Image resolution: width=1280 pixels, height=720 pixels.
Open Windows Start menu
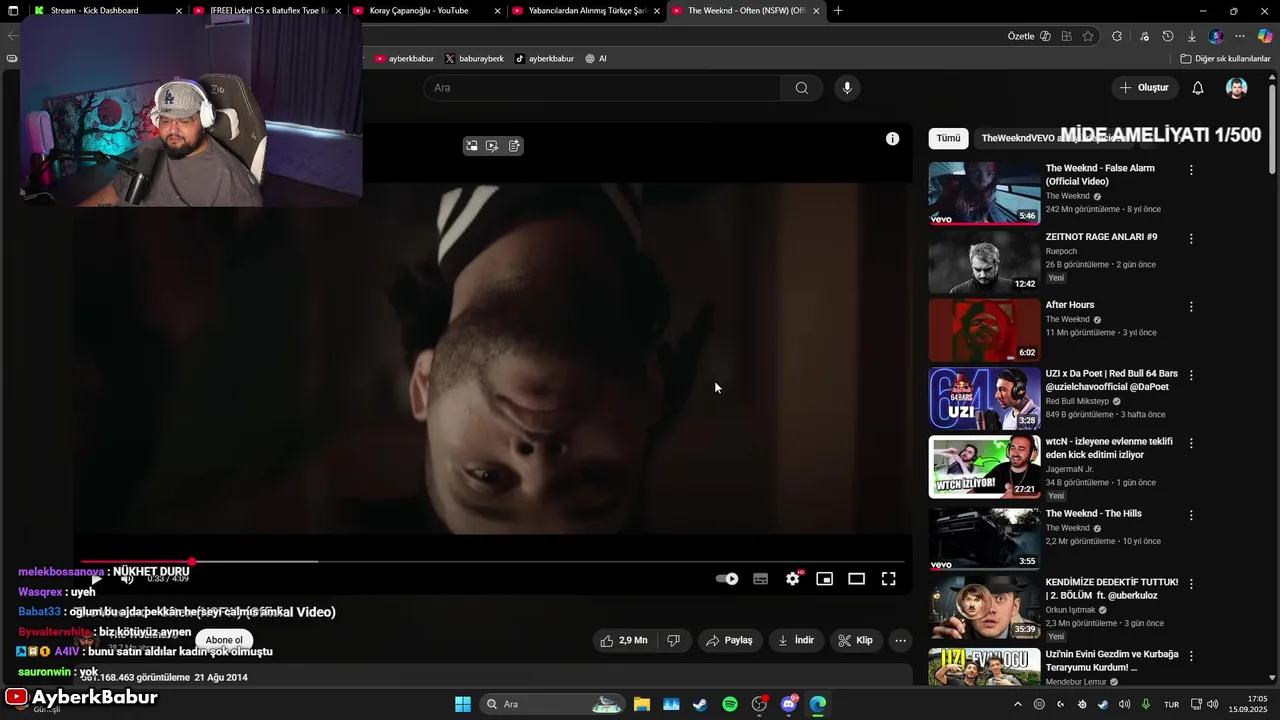tap(463, 704)
